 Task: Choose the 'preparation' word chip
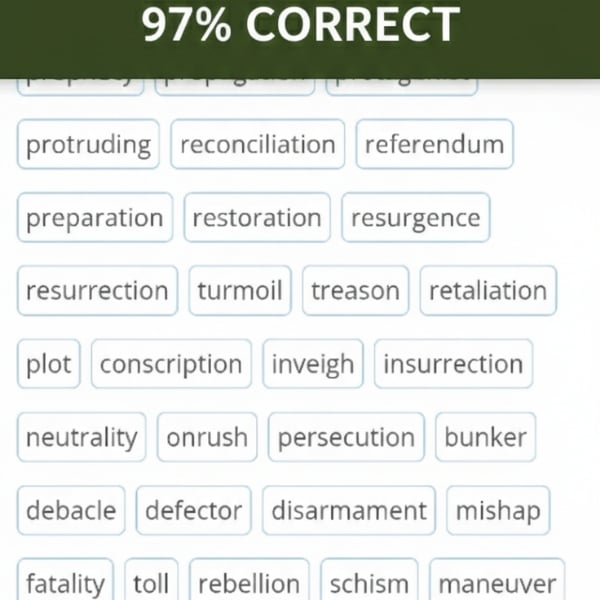click(94, 218)
